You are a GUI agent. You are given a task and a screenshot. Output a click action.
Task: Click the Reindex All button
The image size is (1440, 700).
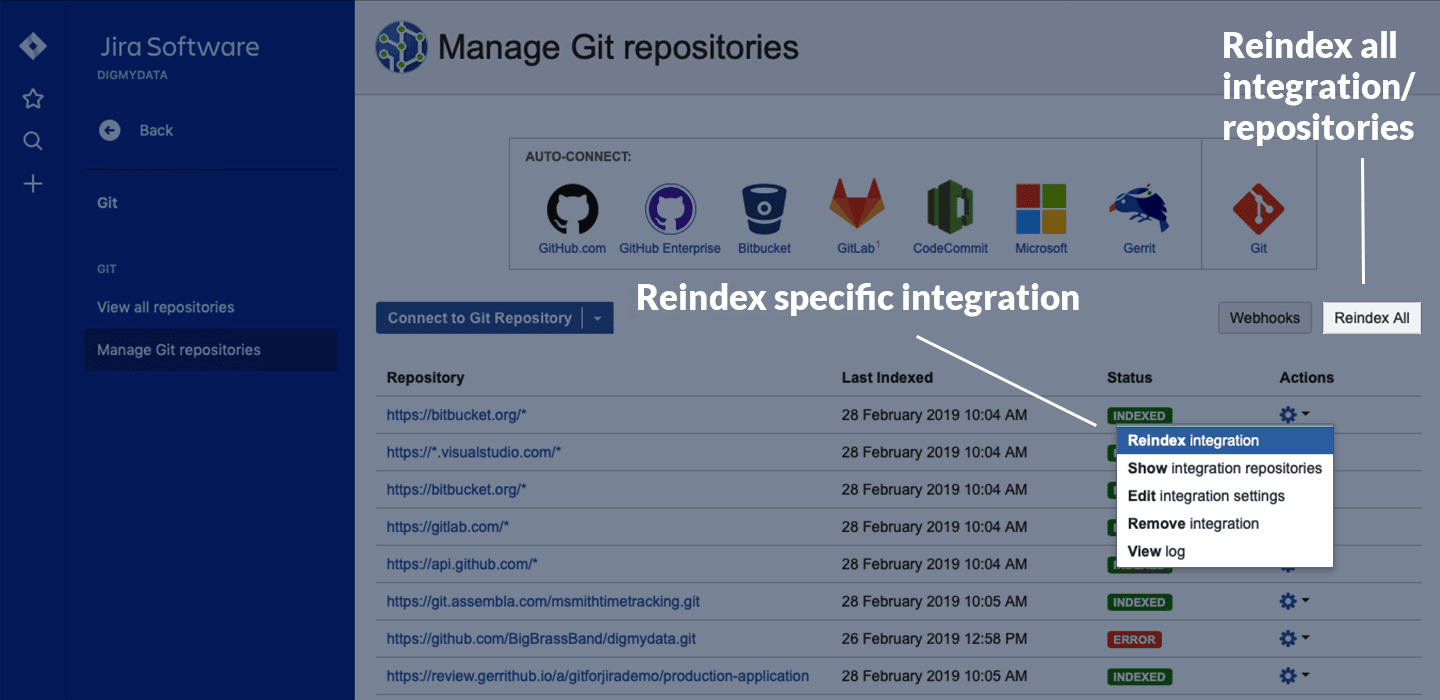click(1371, 318)
